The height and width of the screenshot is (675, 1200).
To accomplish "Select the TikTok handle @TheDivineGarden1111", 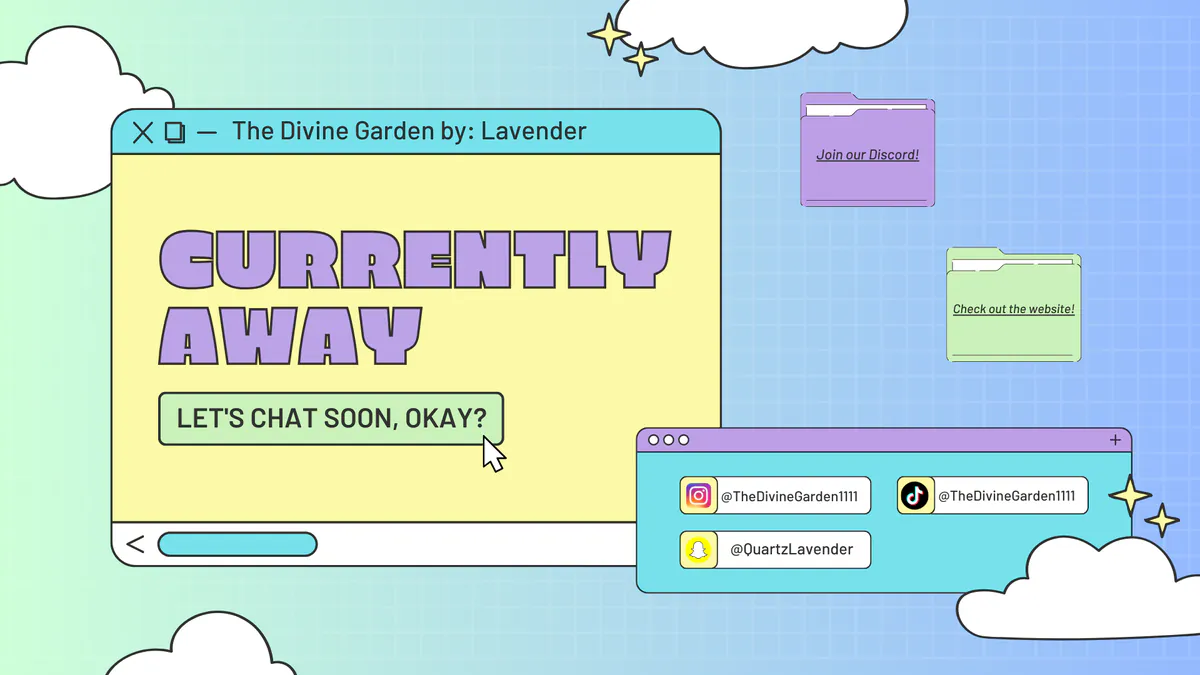I will (x=1006, y=496).
